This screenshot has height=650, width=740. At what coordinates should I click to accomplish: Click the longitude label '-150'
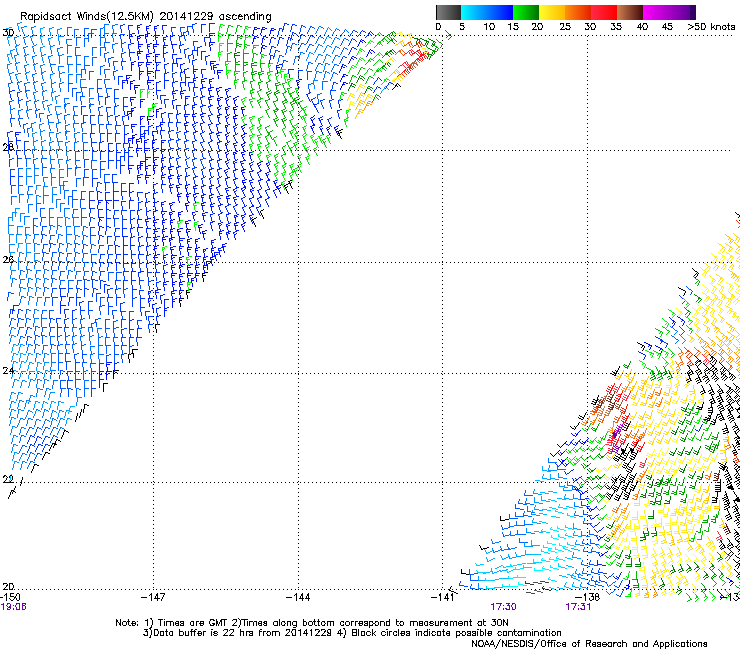pyautogui.click(x=10, y=597)
